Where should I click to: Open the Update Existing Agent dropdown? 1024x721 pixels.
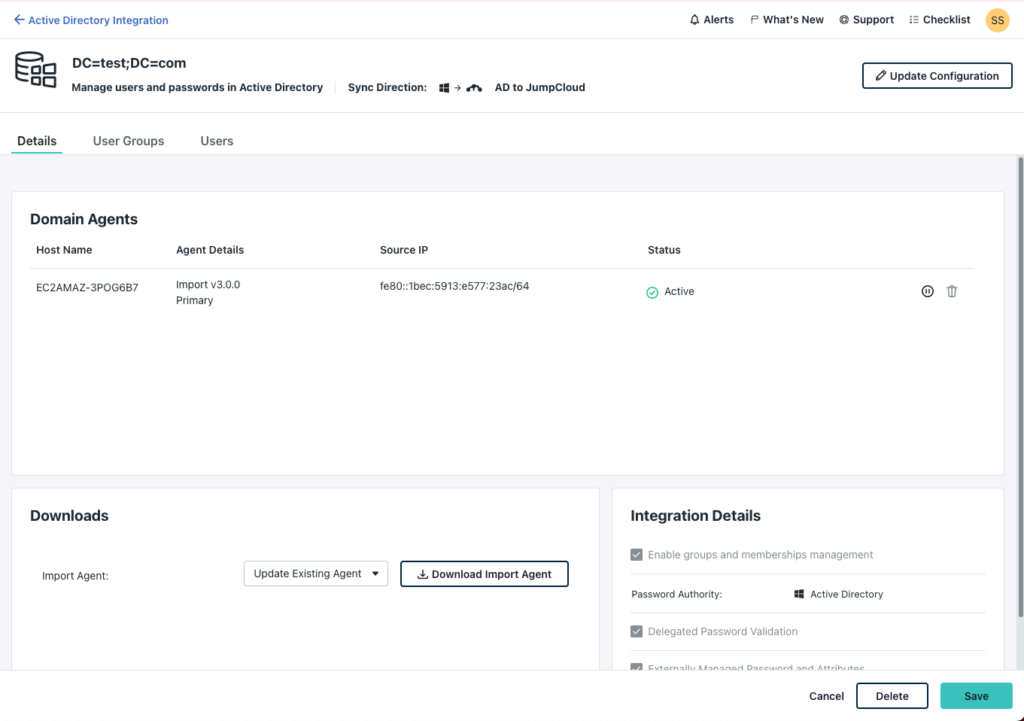316,574
